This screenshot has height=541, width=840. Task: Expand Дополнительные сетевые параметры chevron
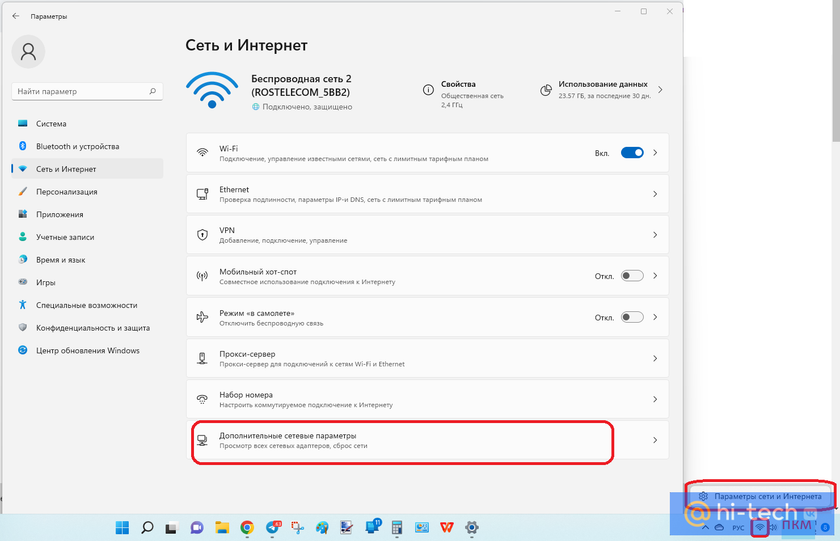[x=655, y=440]
